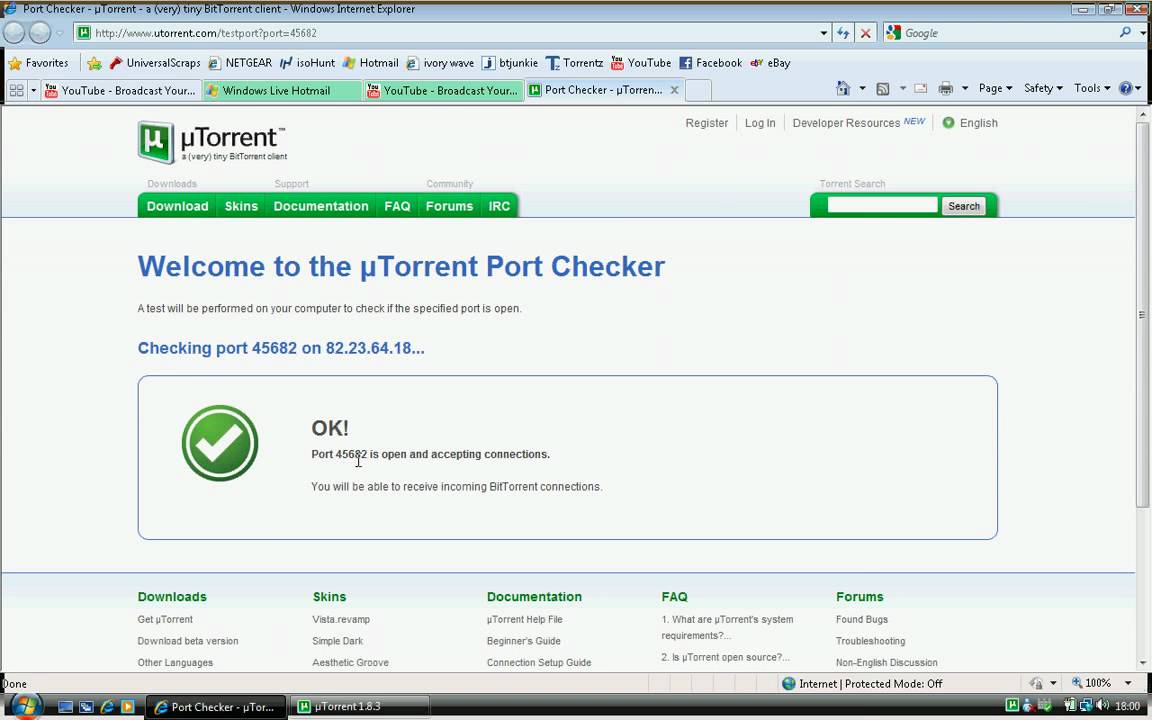This screenshot has width=1152, height=720.
Task: Open the tab list dropdown arrow
Action: 33,90
